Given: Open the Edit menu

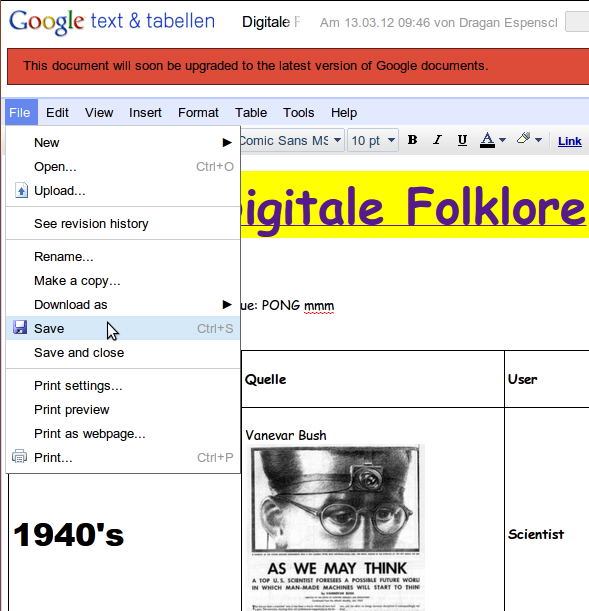Looking at the screenshot, I should tap(57, 113).
